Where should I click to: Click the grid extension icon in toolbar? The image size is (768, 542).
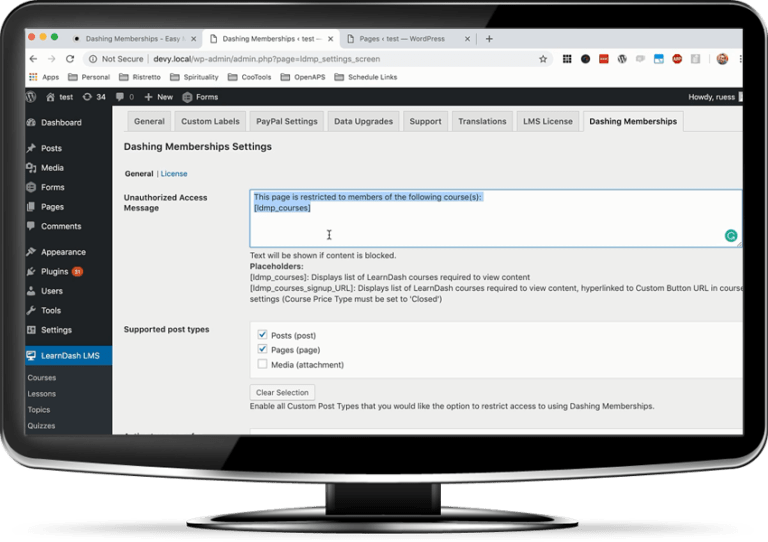(x=567, y=59)
